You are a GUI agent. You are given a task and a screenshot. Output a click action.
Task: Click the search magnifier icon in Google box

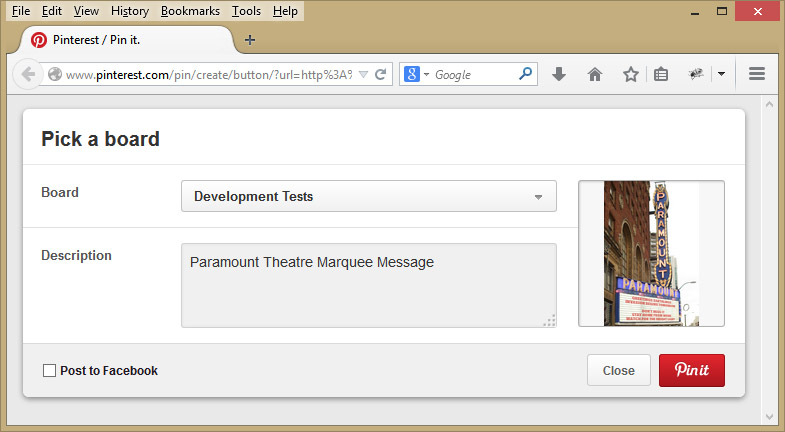pos(525,74)
